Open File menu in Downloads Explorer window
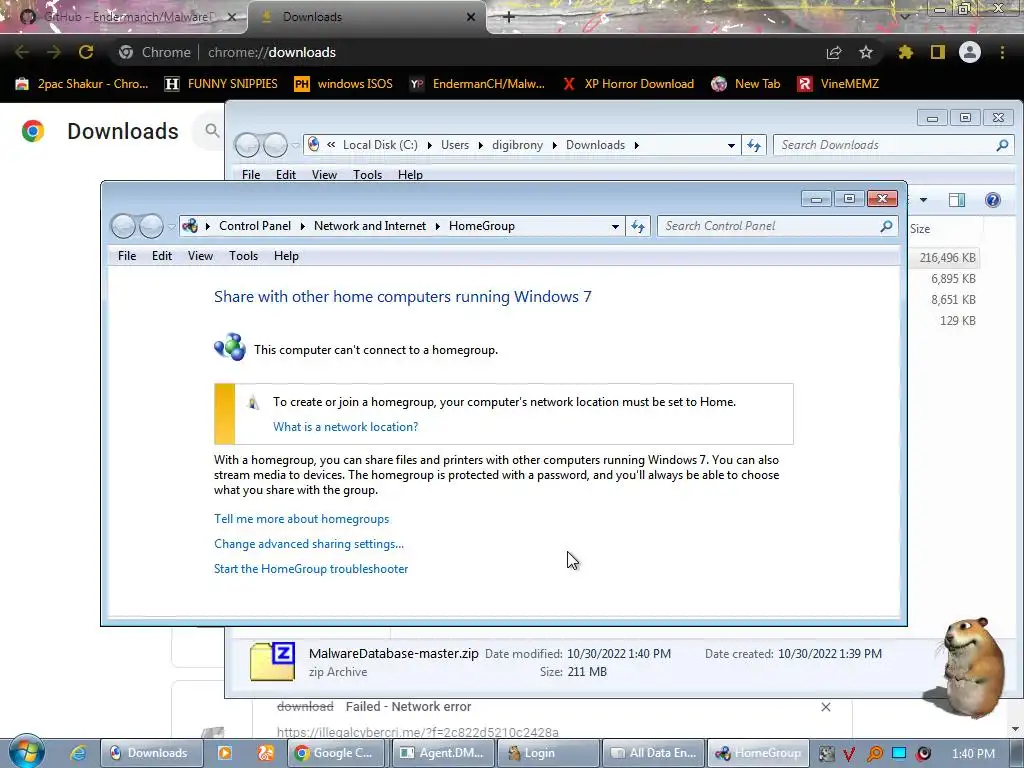Image resolution: width=1024 pixels, height=768 pixels. (251, 175)
